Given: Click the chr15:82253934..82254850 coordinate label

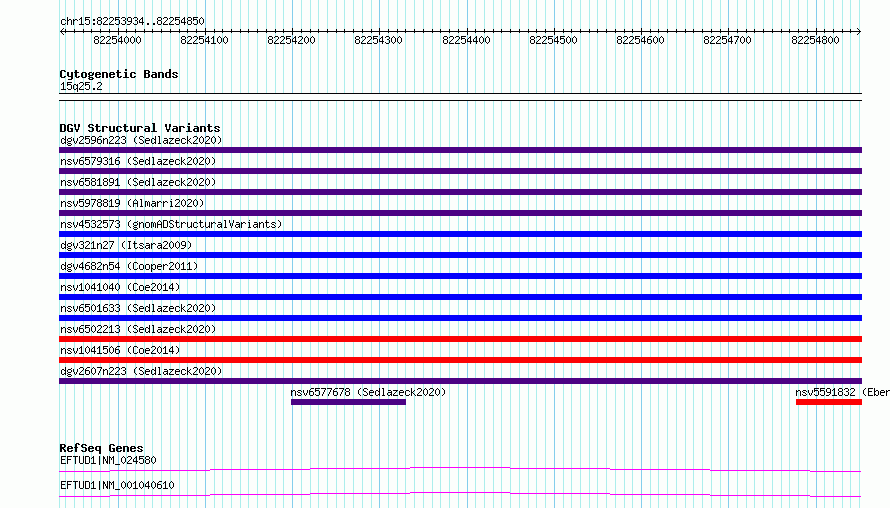Looking at the screenshot, I should 132,21.
